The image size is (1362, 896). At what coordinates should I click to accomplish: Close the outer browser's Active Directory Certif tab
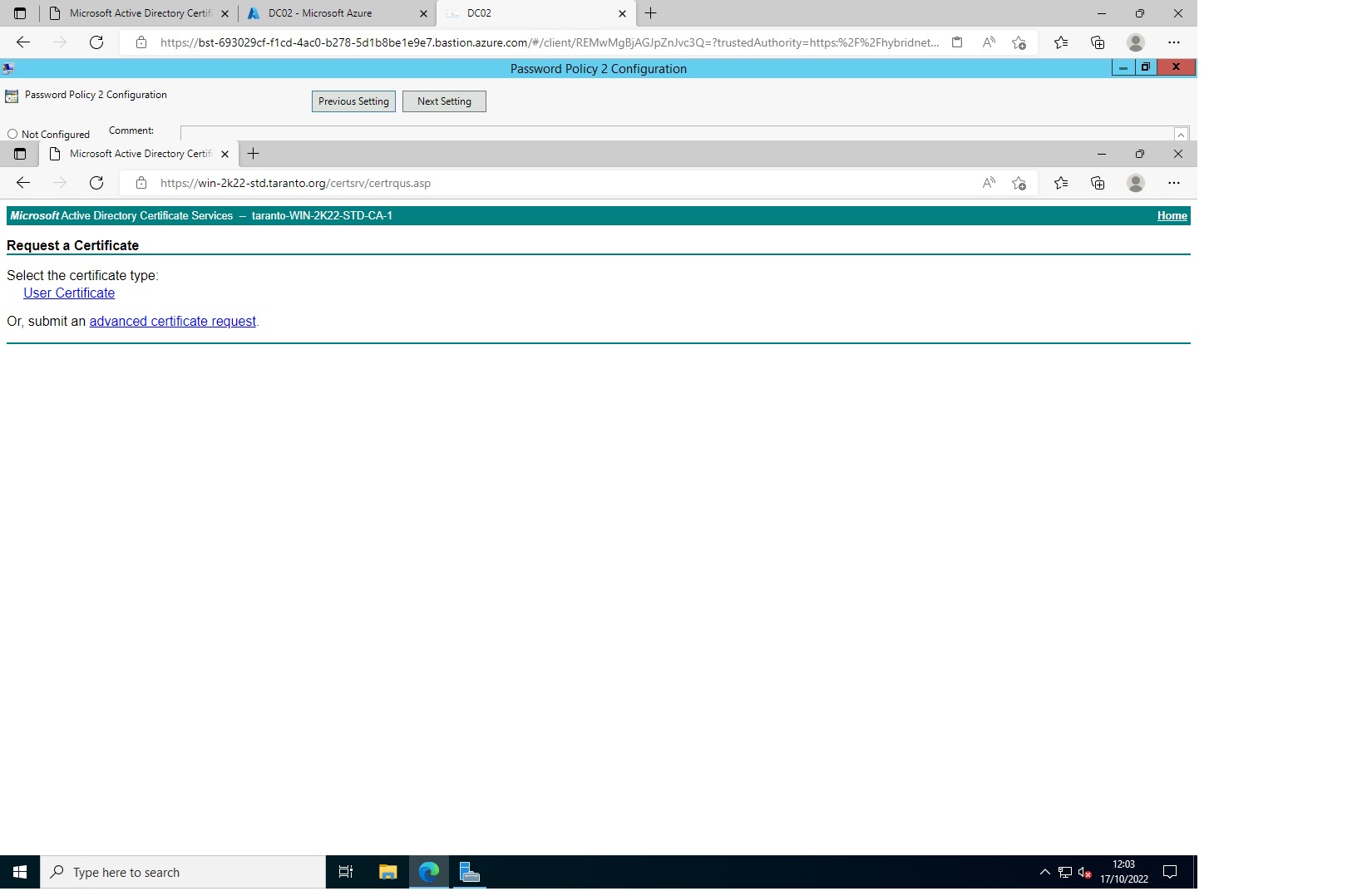coord(225,13)
